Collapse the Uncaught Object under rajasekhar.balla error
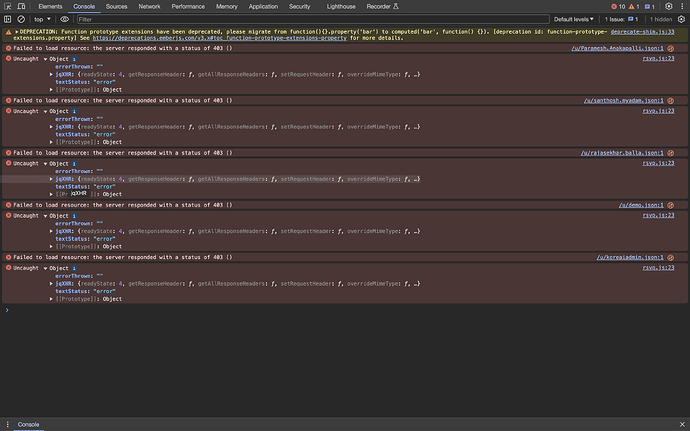Screen dimensions: 690x431 pos(45,164)
